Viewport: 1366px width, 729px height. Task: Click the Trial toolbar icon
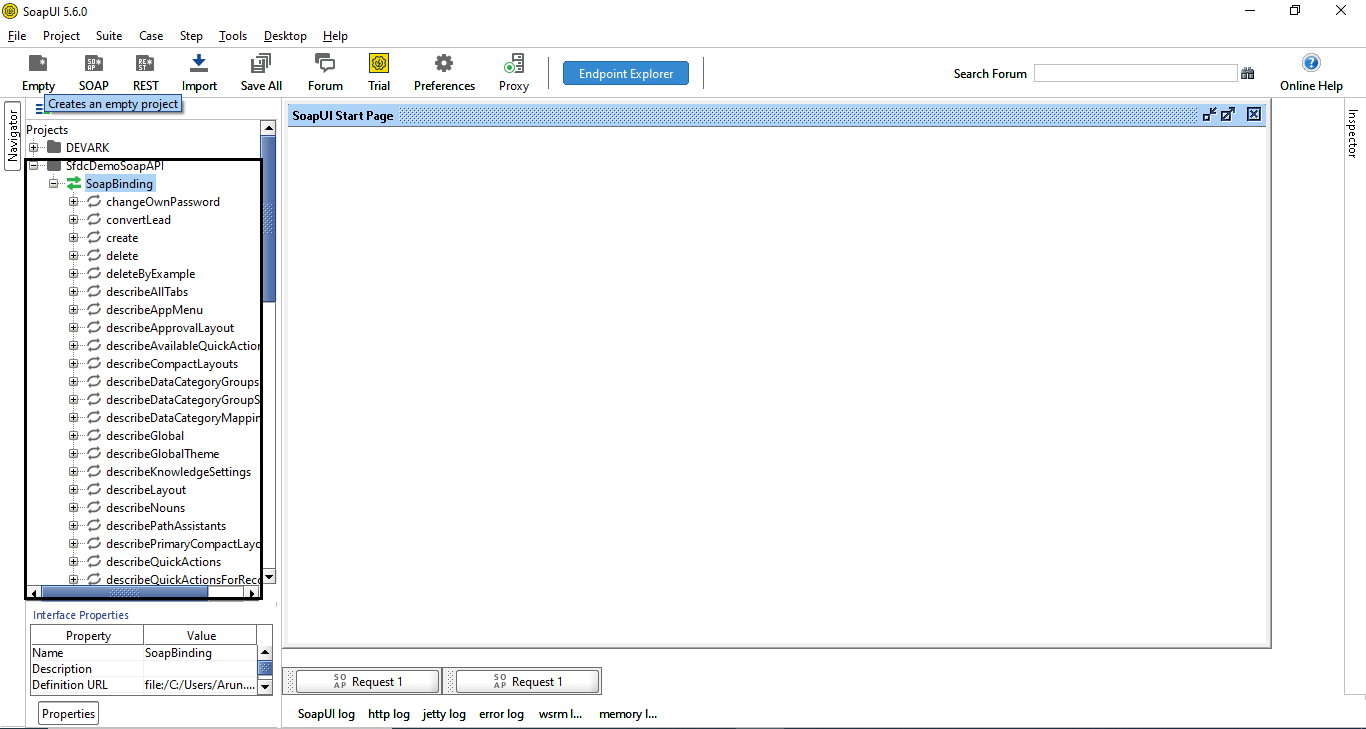coord(379,72)
